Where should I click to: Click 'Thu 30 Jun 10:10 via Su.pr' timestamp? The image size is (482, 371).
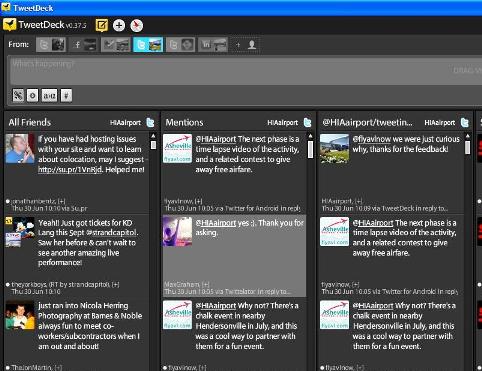49,208
